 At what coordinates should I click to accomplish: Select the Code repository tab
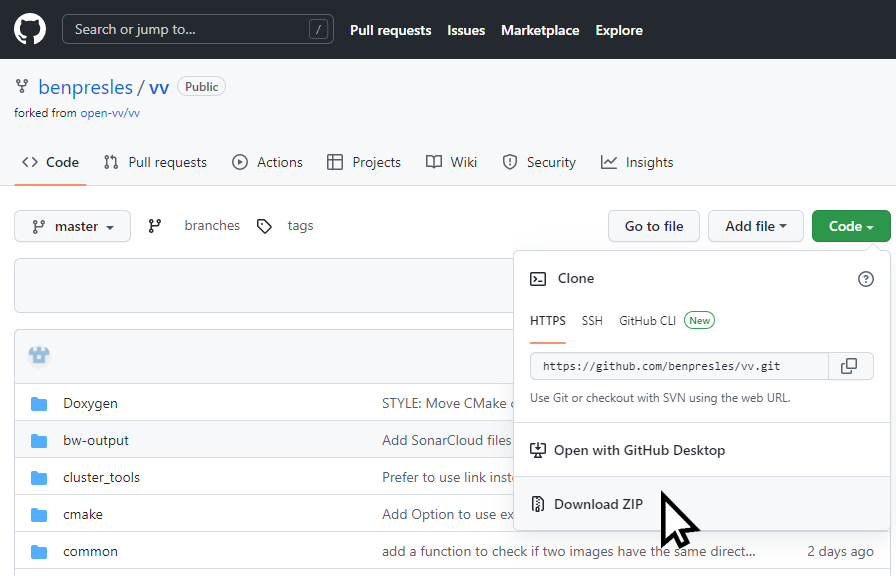coord(50,162)
